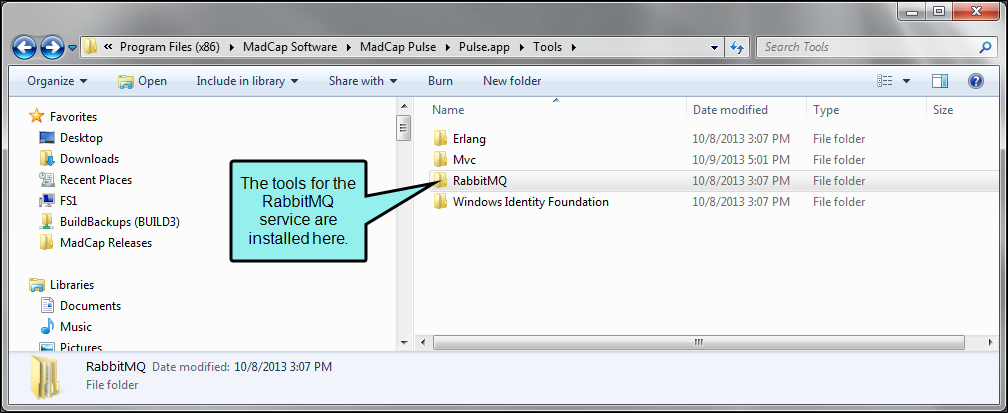Select MadCap Pulse breadcrumb
This screenshot has height=413, width=1008.
point(398,47)
